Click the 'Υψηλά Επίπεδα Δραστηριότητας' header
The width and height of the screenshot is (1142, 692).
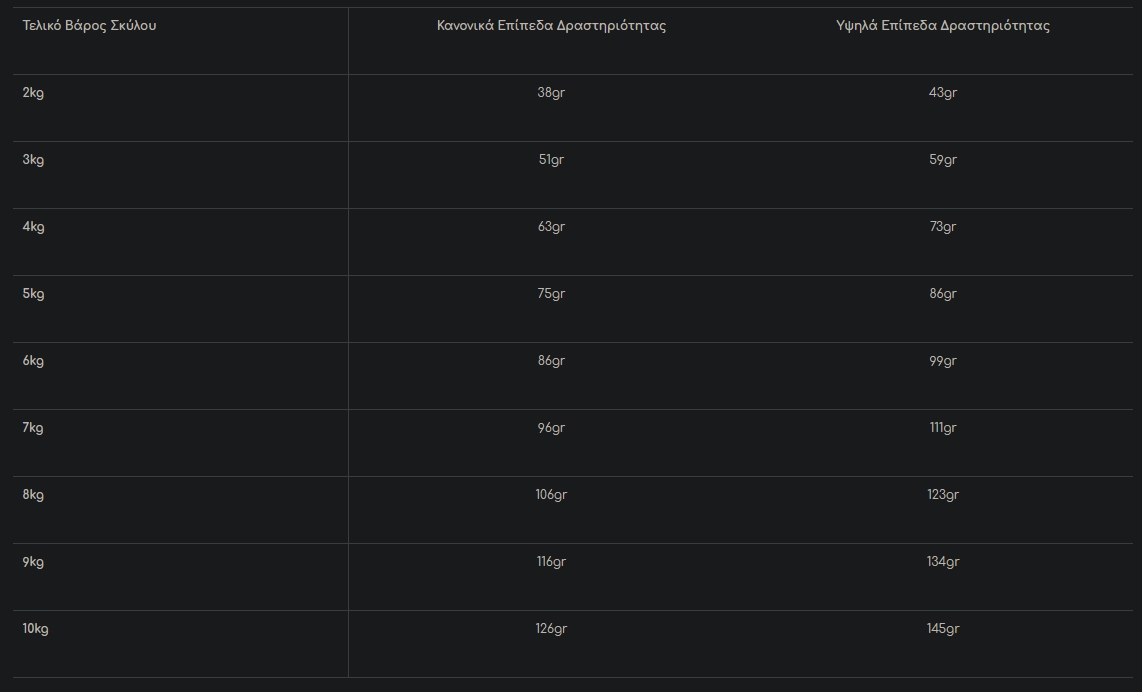(x=943, y=25)
